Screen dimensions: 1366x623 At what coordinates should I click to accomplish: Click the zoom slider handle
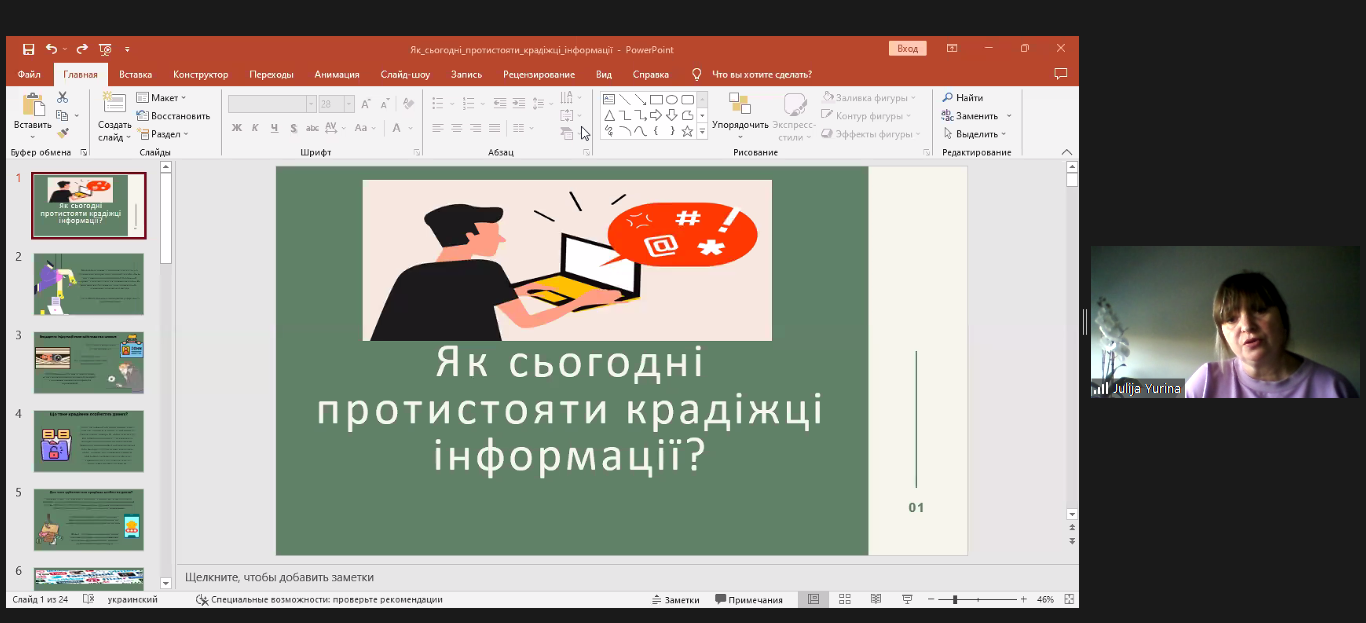pyautogui.click(x=955, y=599)
